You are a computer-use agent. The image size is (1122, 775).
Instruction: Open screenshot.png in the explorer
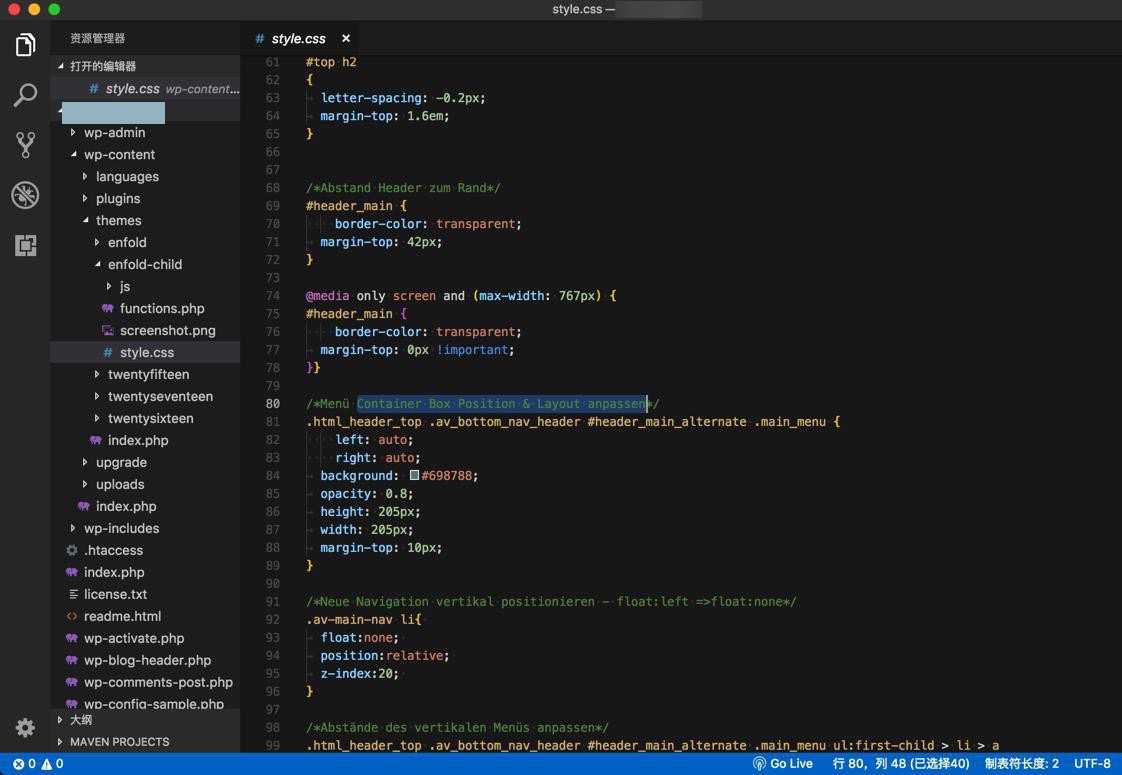(167, 330)
